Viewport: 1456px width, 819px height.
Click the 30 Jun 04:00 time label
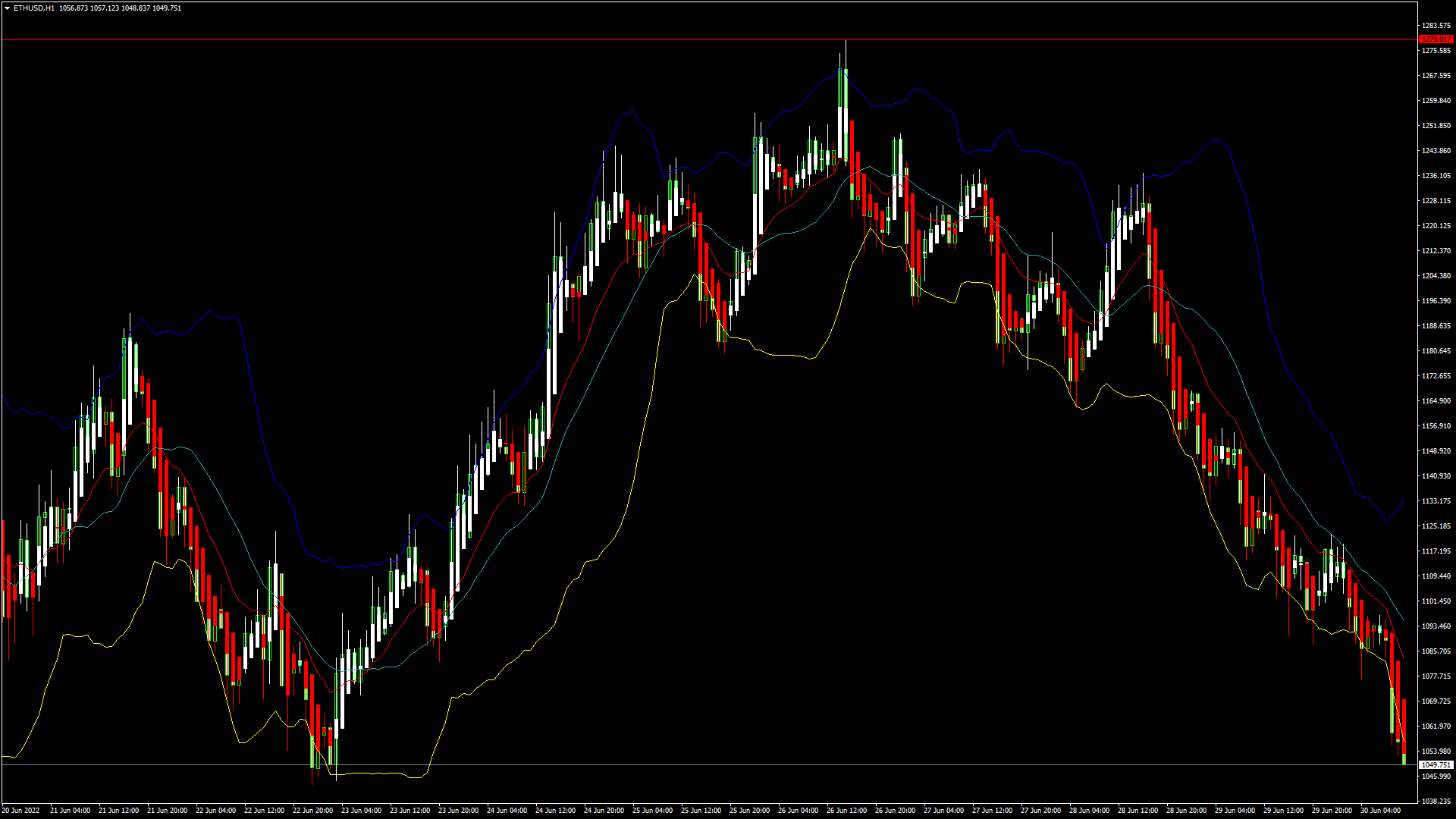click(1380, 811)
